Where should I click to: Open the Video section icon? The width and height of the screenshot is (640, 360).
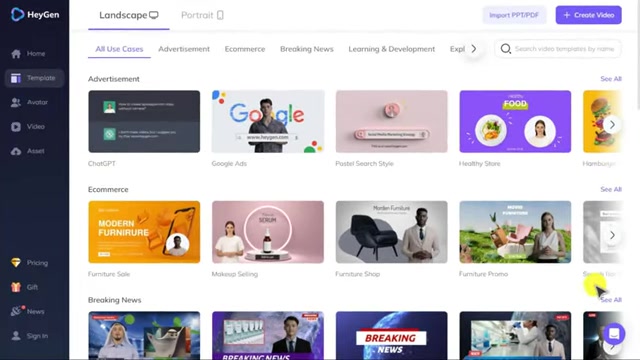coord(16,127)
